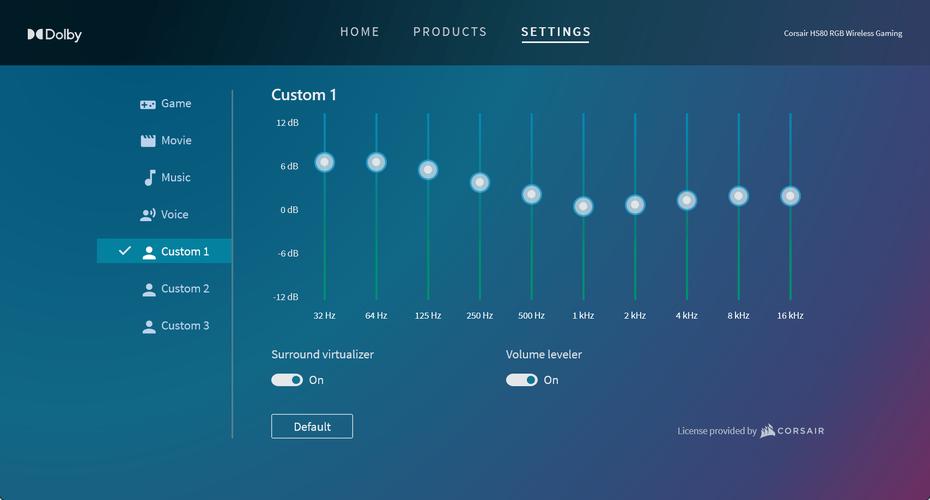Image resolution: width=930 pixels, height=500 pixels.
Task: Open the PRODUCTS tab
Action: [x=450, y=31]
